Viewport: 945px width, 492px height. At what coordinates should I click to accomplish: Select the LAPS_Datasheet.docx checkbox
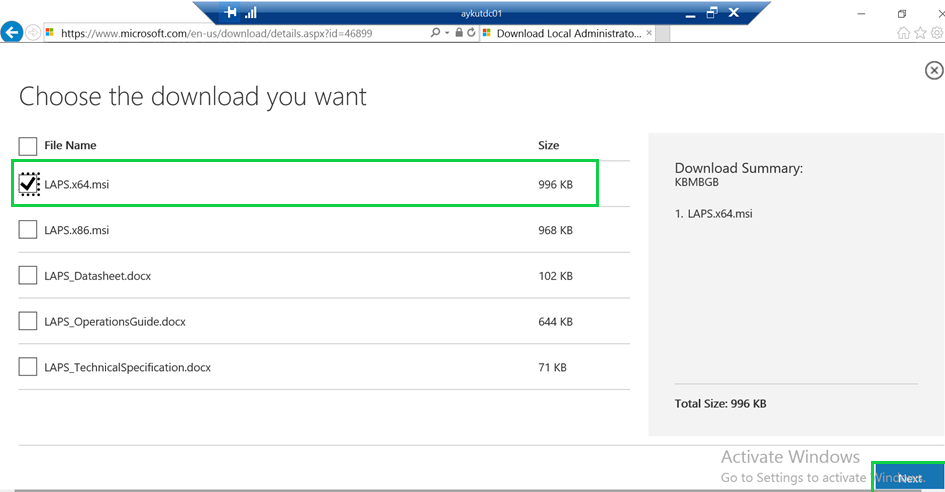point(28,276)
